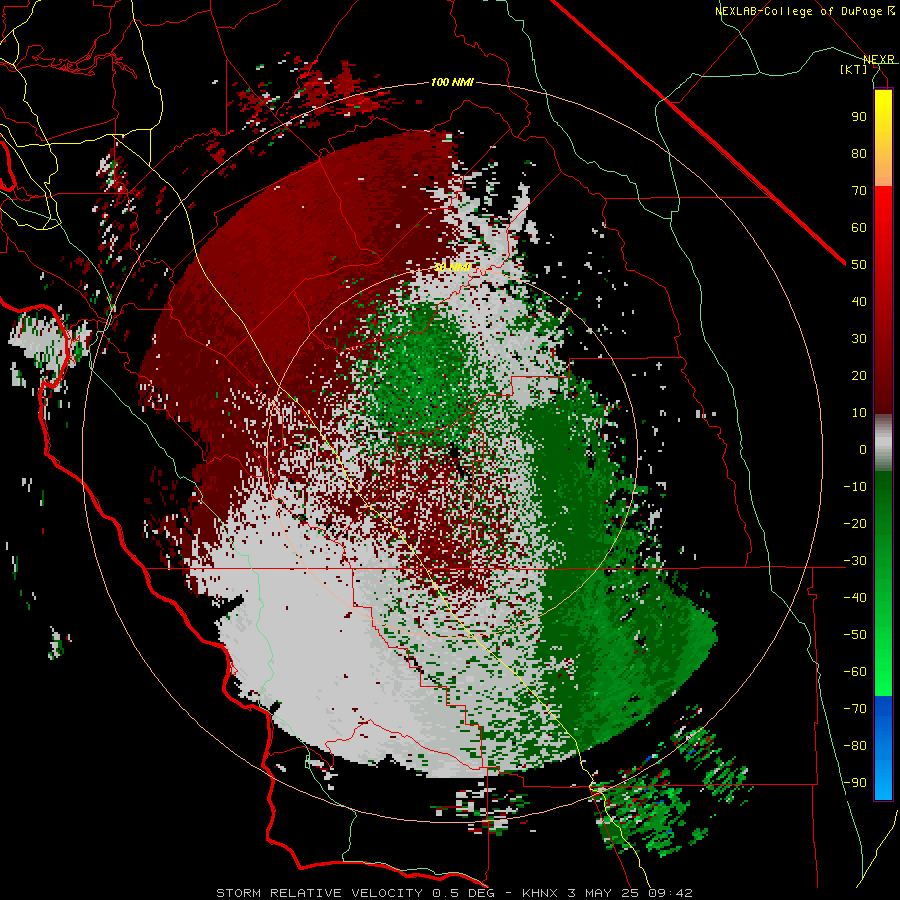The image size is (900, 900).
Task: Click the 0 value on the velocity scale
Action: (x=863, y=450)
